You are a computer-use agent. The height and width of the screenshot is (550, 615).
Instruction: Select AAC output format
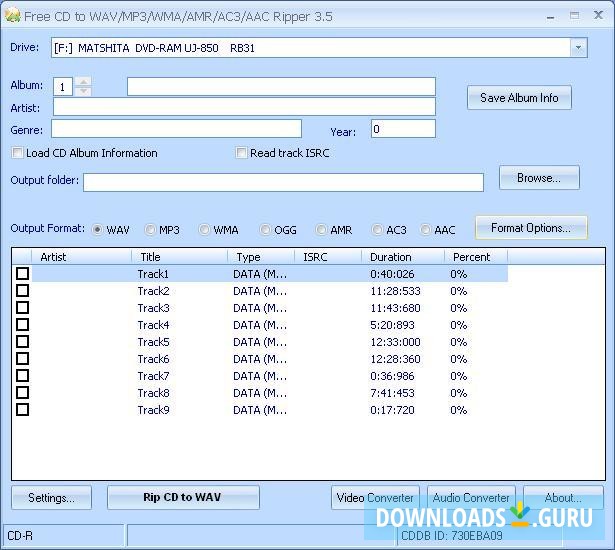pyautogui.click(x=425, y=229)
